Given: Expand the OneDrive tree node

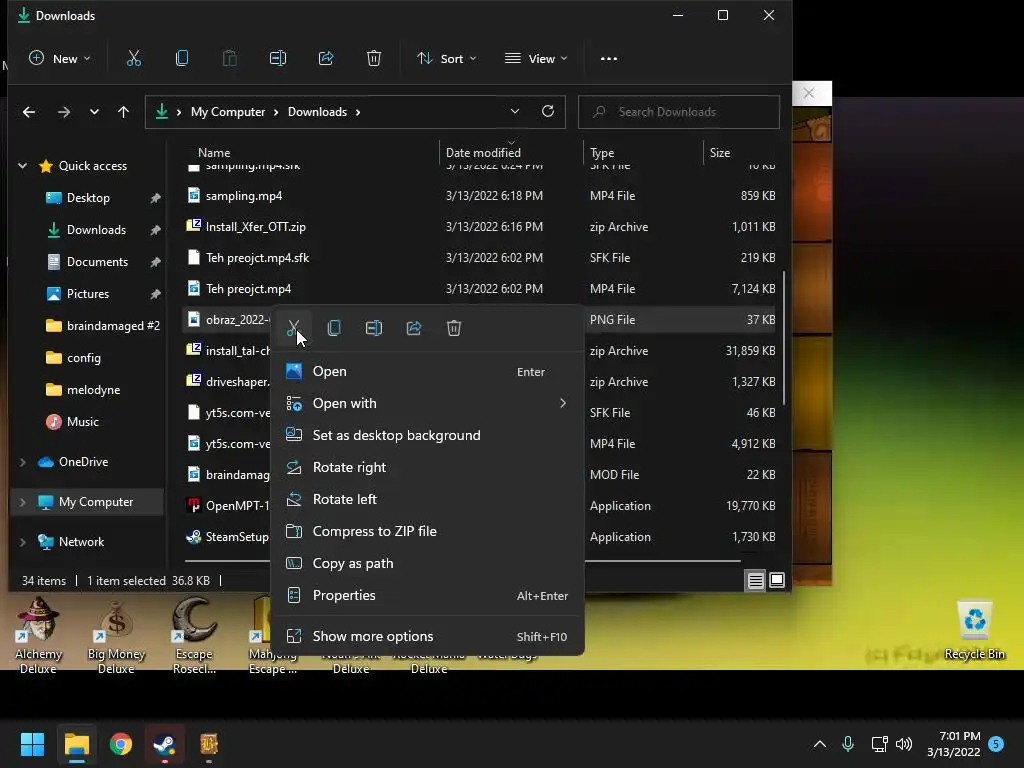Looking at the screenshot, I should point(22,462).
